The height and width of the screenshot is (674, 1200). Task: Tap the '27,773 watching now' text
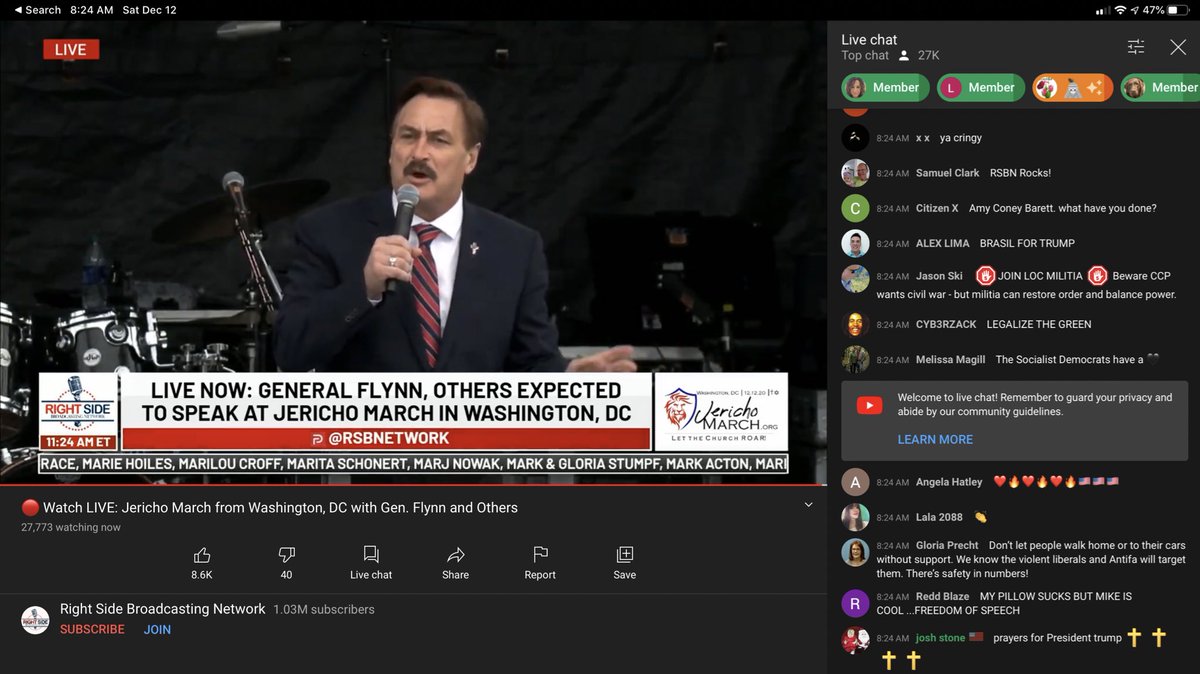pos(71,527)
